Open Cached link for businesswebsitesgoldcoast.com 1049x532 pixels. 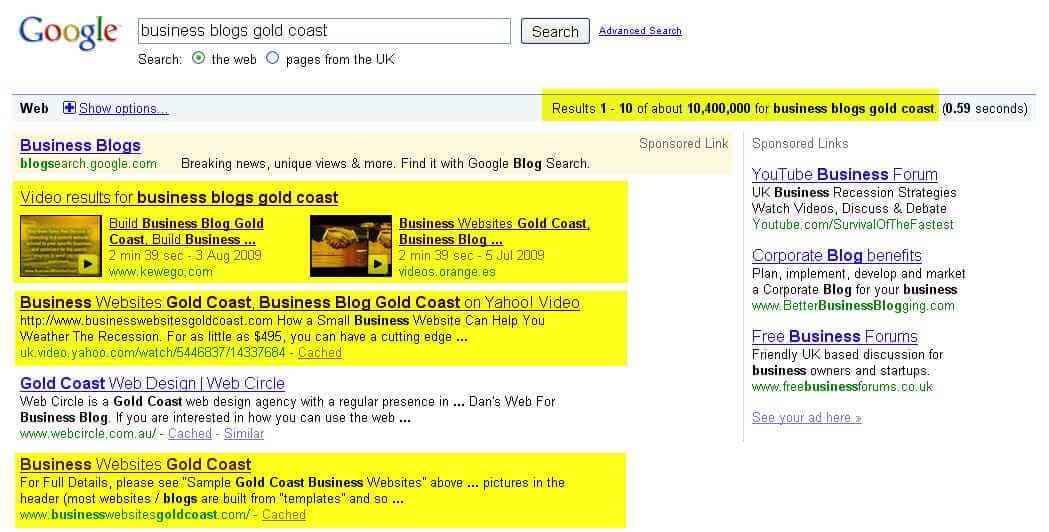pyautogui.click(x=284, y=515)
